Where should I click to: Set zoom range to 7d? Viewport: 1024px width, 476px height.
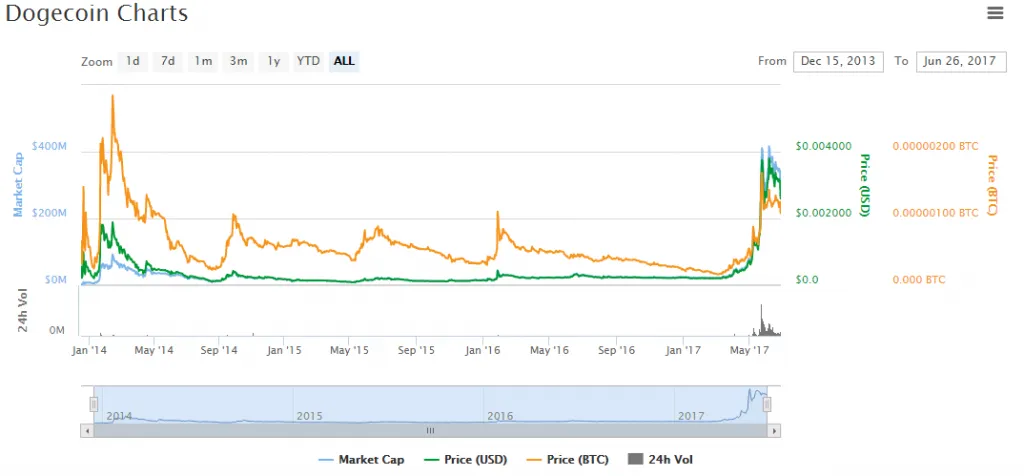tap(168, 61)
